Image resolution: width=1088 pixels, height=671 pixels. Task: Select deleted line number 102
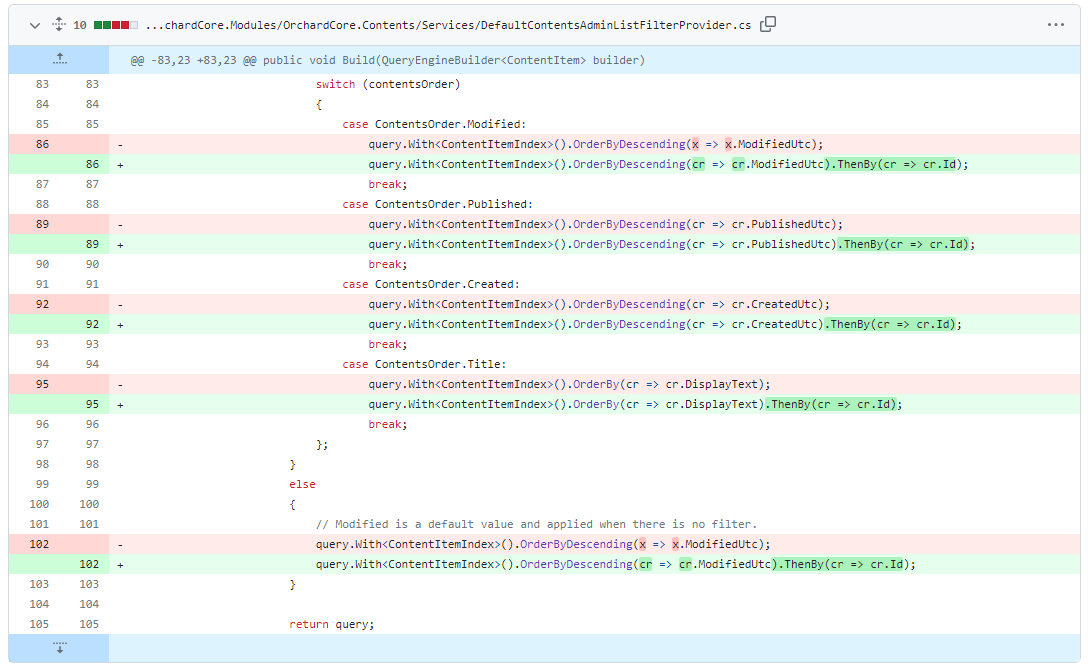[39, 544]
